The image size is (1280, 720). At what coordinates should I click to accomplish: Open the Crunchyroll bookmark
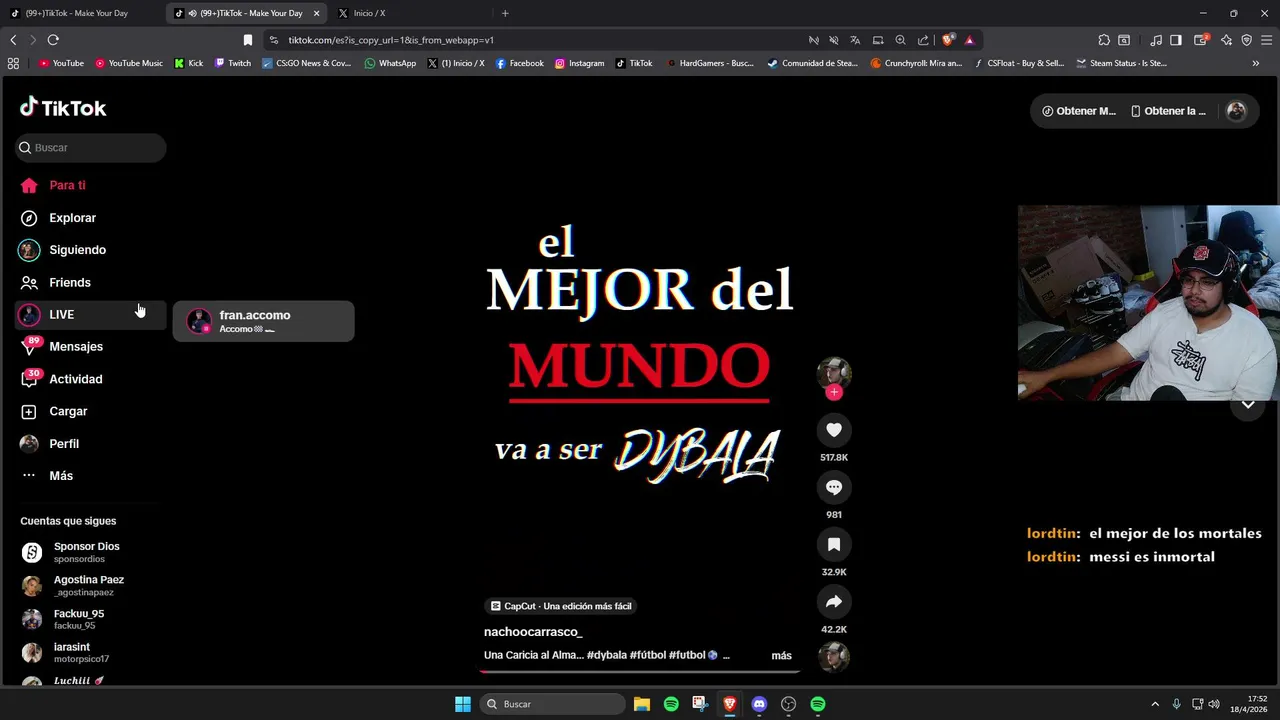tap(915, 63)
